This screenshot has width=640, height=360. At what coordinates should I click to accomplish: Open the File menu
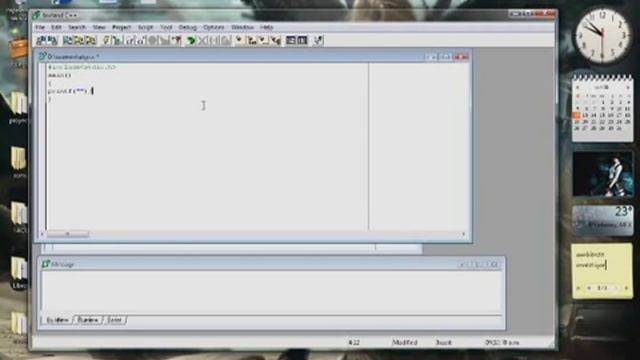coord(40,27)
